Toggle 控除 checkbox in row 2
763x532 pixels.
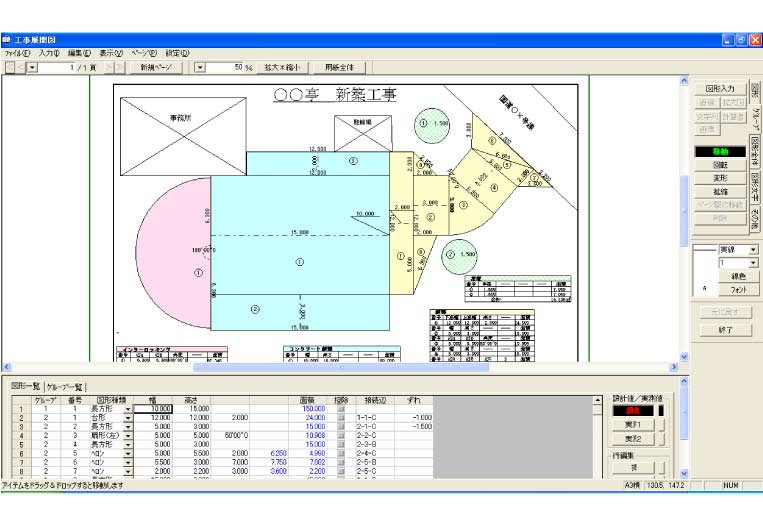[x=341, y=417]
